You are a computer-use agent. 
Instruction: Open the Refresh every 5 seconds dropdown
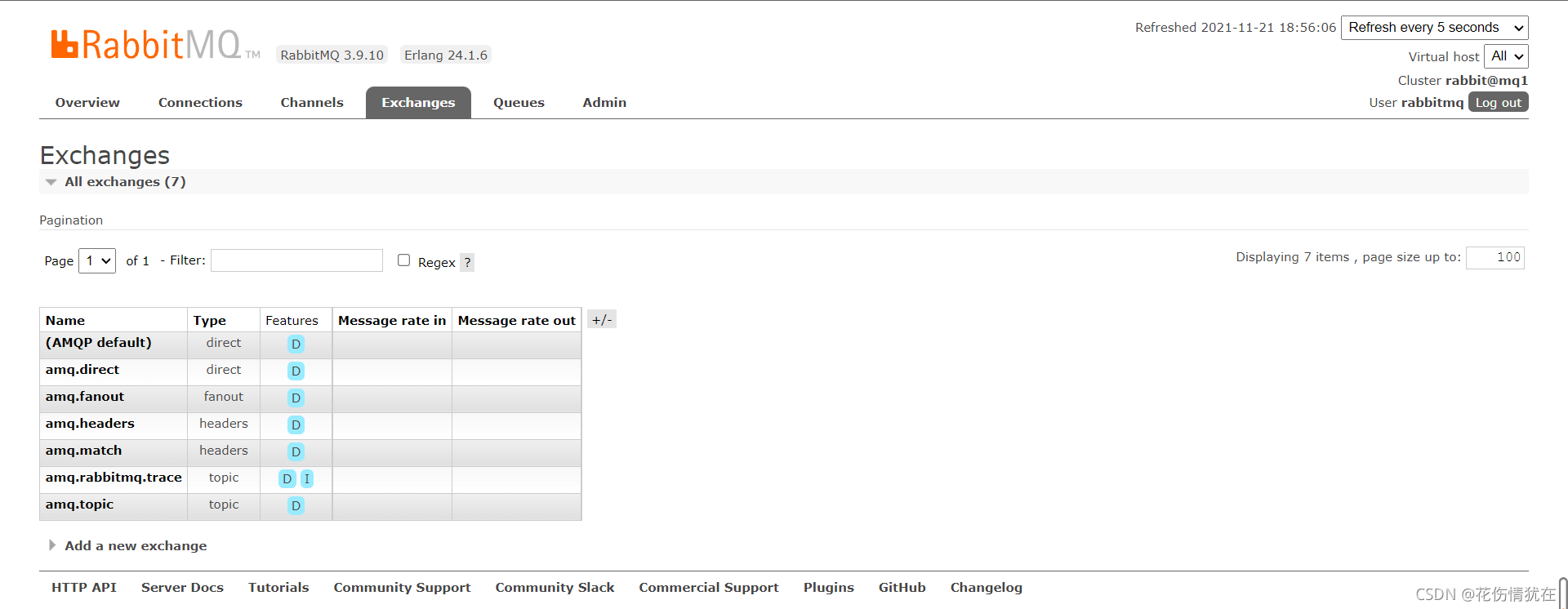pos(1434,27)
